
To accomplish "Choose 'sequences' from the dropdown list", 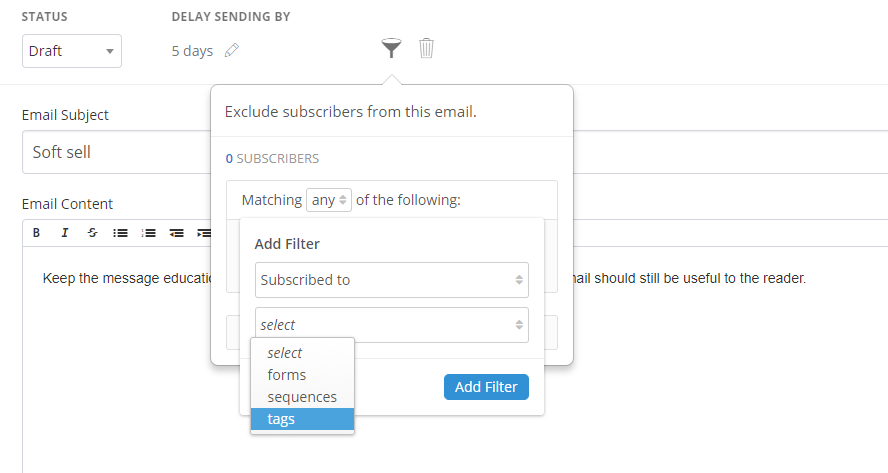I will coord(302,397).
